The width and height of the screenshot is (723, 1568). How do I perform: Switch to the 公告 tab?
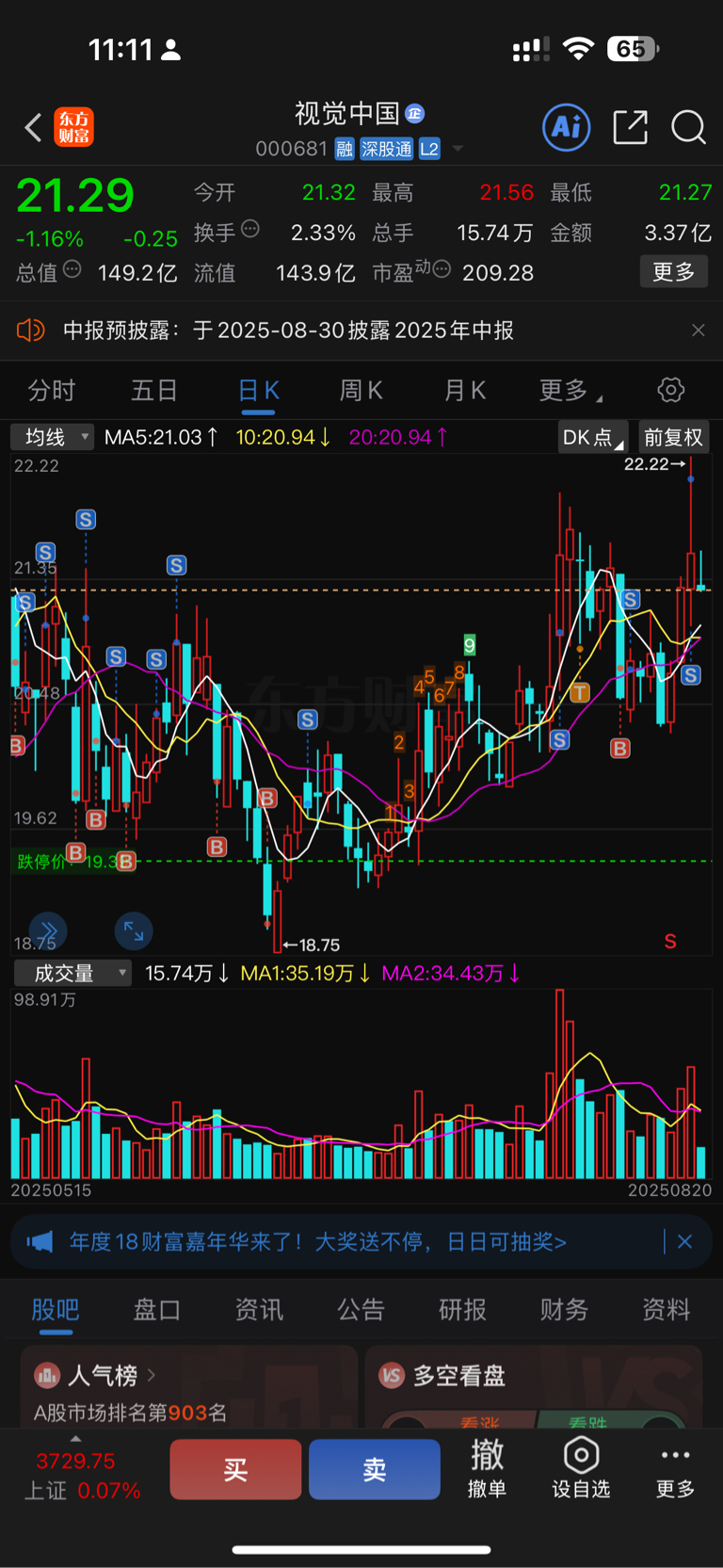click(361, 1310)
